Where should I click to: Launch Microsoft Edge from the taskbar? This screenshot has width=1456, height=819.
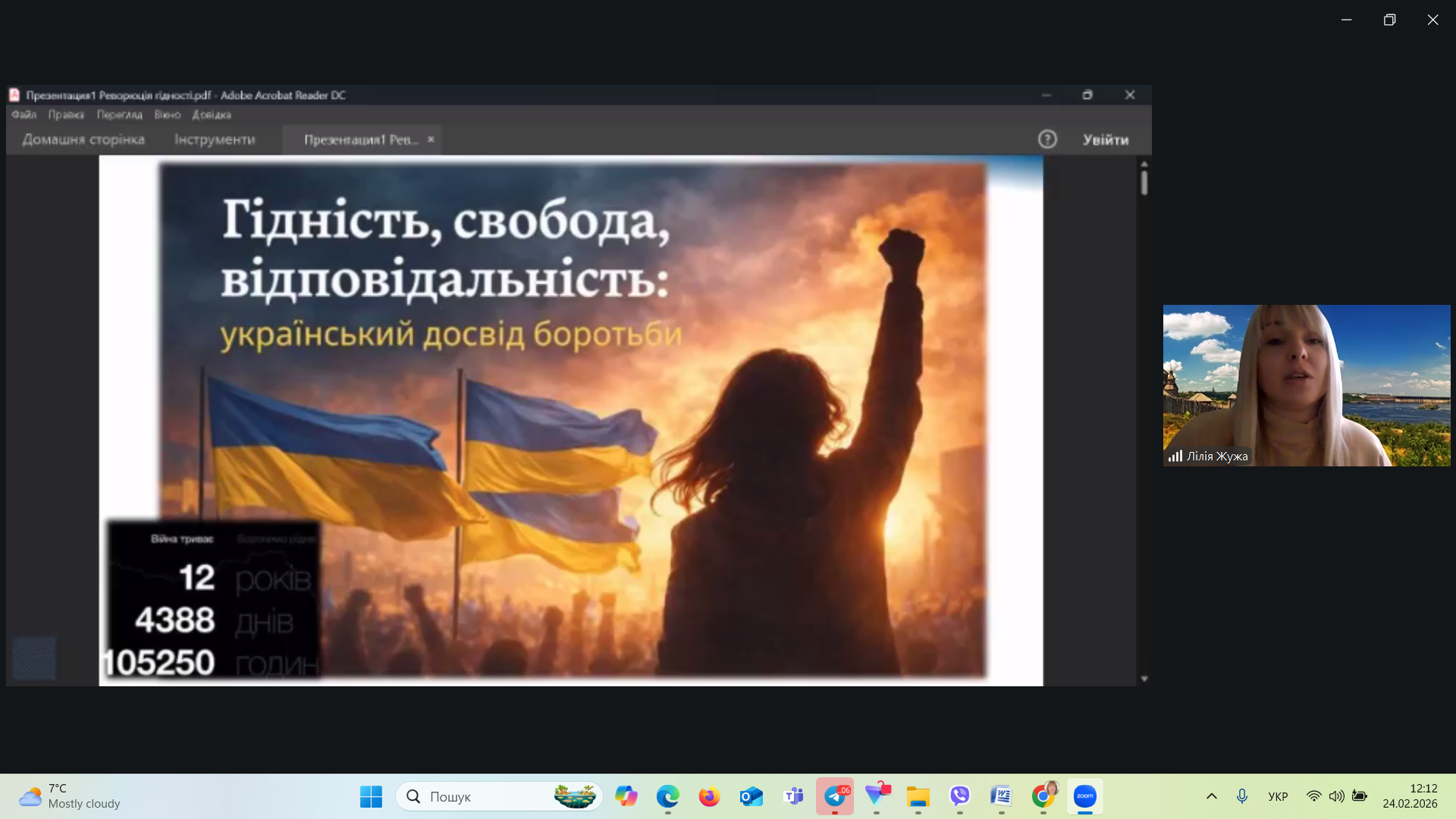pyautogui.click(x=667, y=796)
